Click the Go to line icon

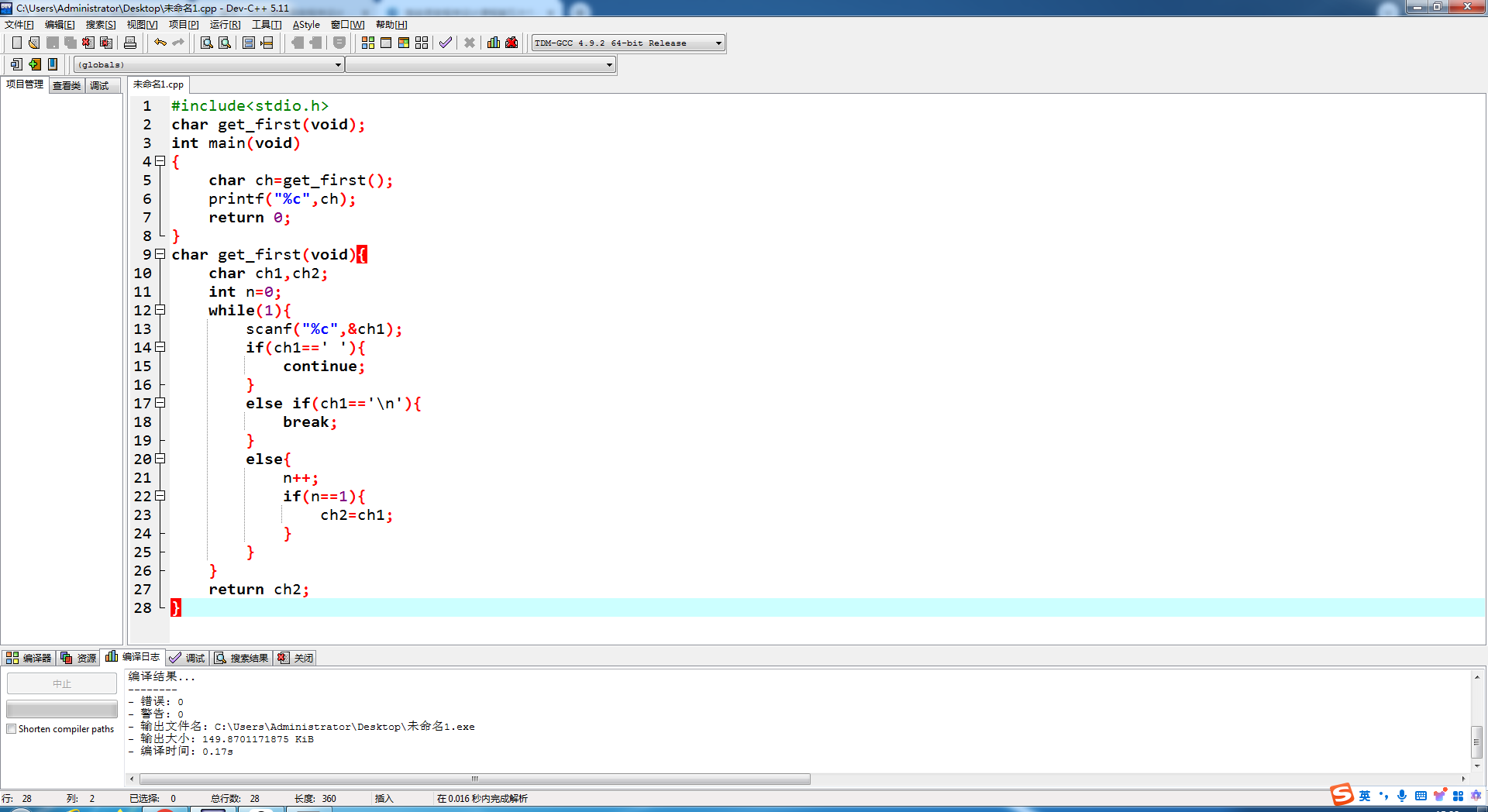pyautogui.click(x=267, y=43)
